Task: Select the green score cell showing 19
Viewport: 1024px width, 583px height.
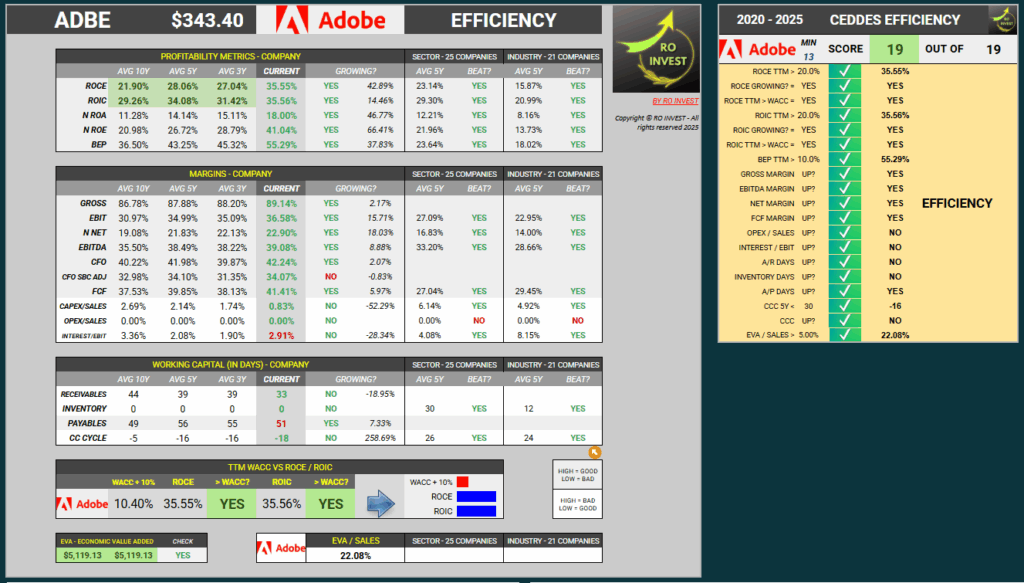Action: click(894, 49)
